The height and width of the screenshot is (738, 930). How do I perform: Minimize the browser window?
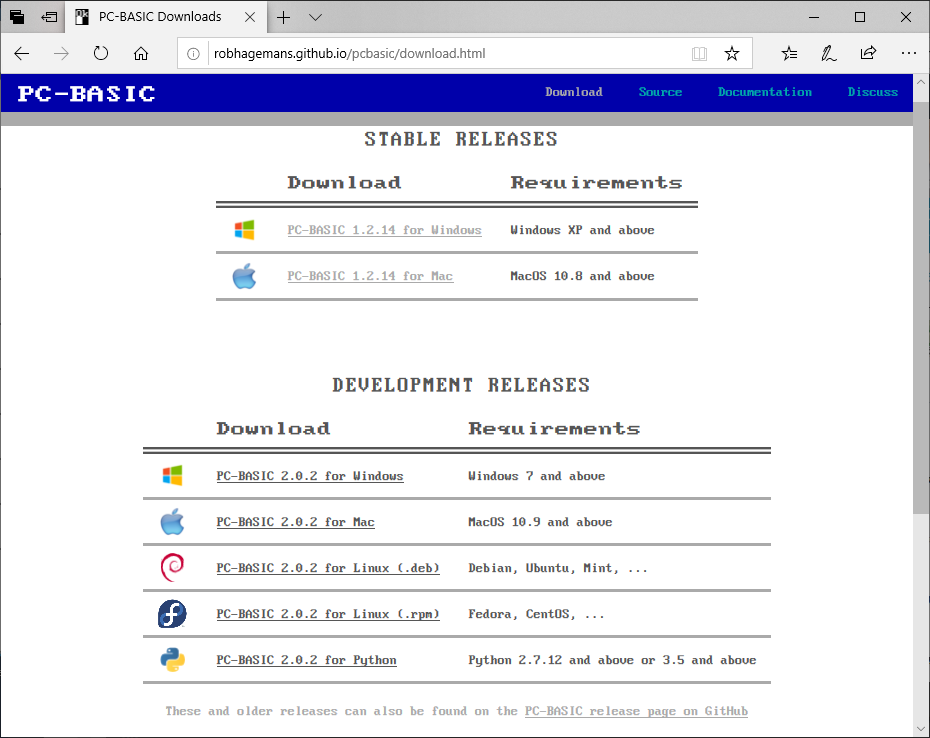(814, 17)
